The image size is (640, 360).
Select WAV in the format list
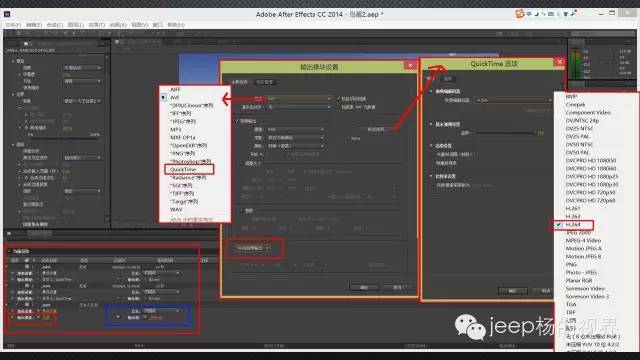pos(176,209)
